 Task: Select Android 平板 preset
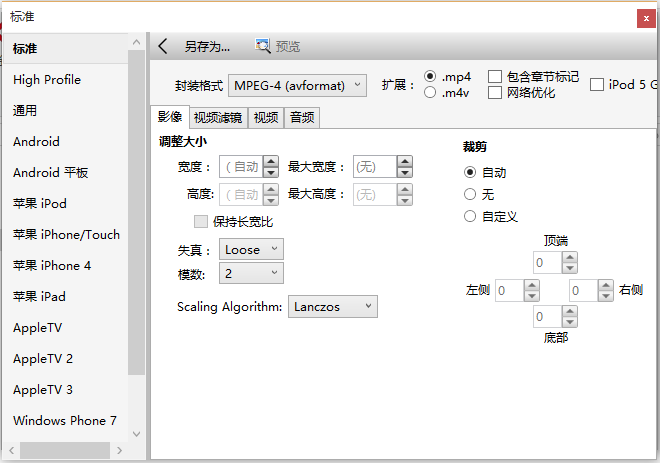tap(65, 173)
